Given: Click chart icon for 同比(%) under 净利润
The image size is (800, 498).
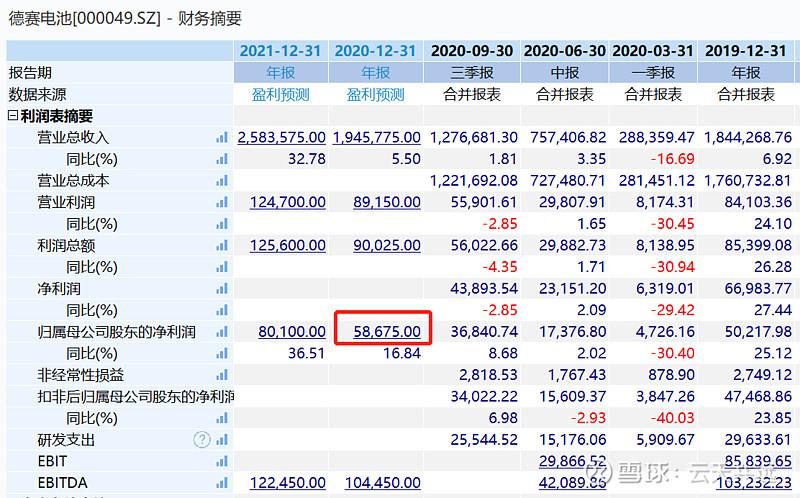Looking at the screenshot, I should click(222, 310).
